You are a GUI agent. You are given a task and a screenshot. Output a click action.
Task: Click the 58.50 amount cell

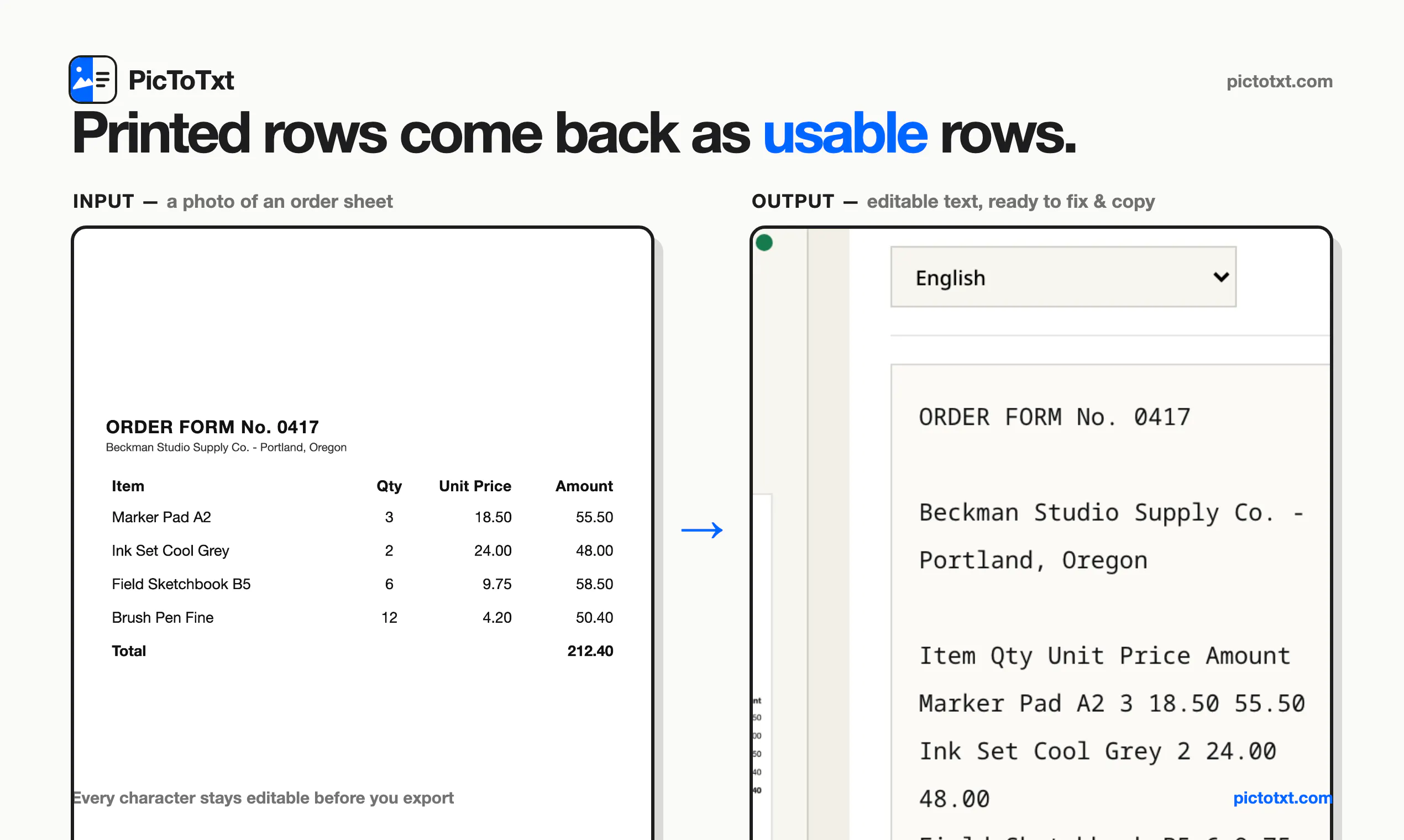click(594, 584)
